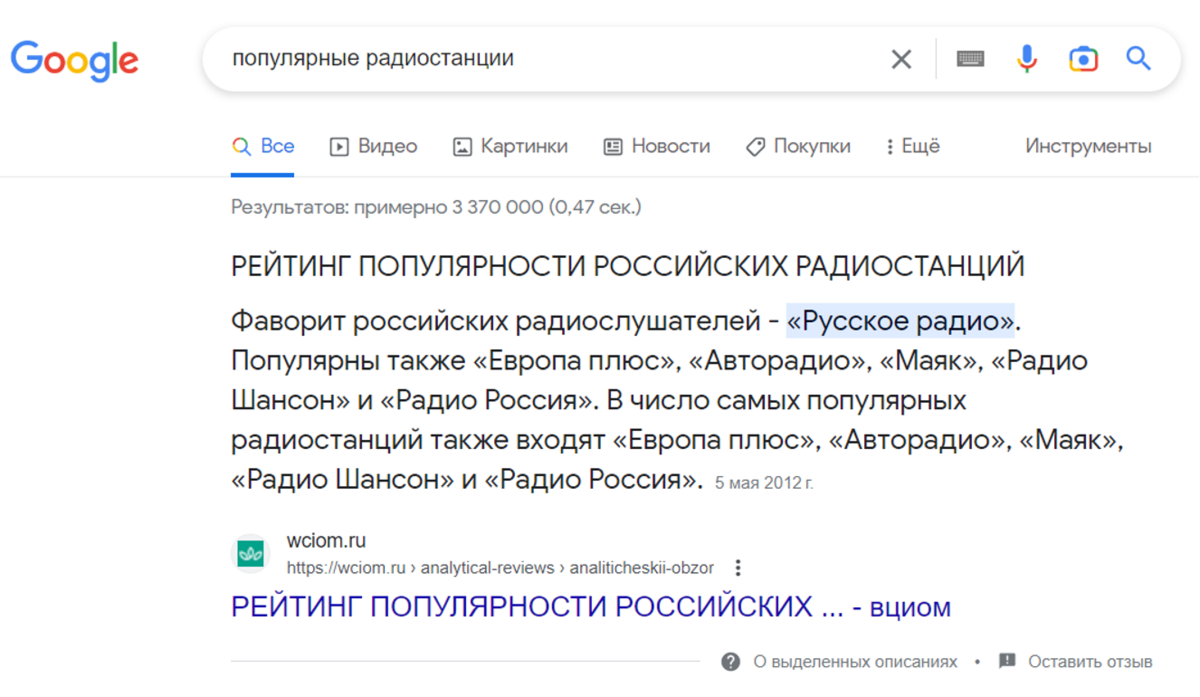Click the wciom.ru site favicon

coord(251,553)
